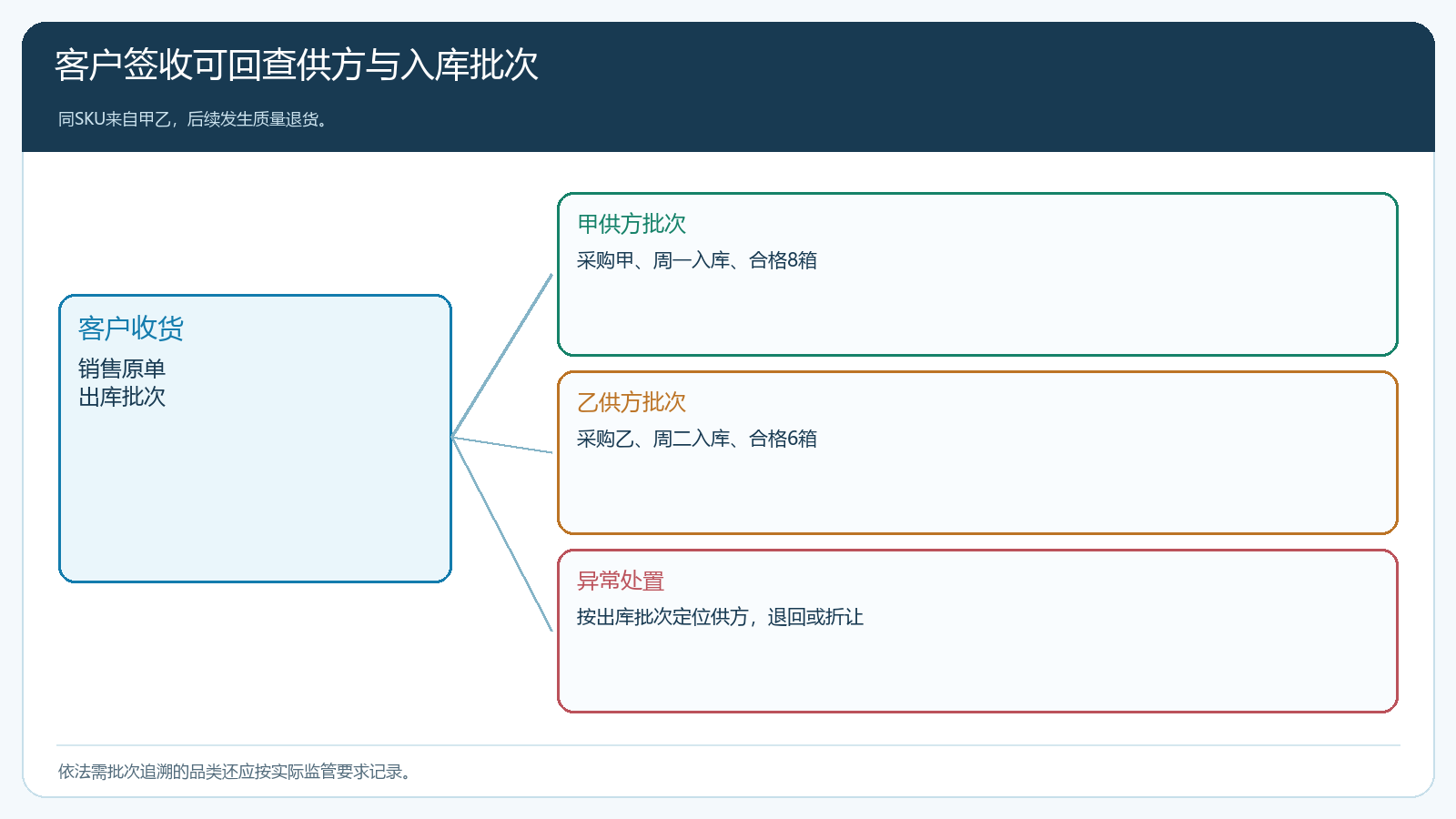Screen dimensions: 1456x819
Task: Select the 异常处置 card title
Action: (621, 581)
